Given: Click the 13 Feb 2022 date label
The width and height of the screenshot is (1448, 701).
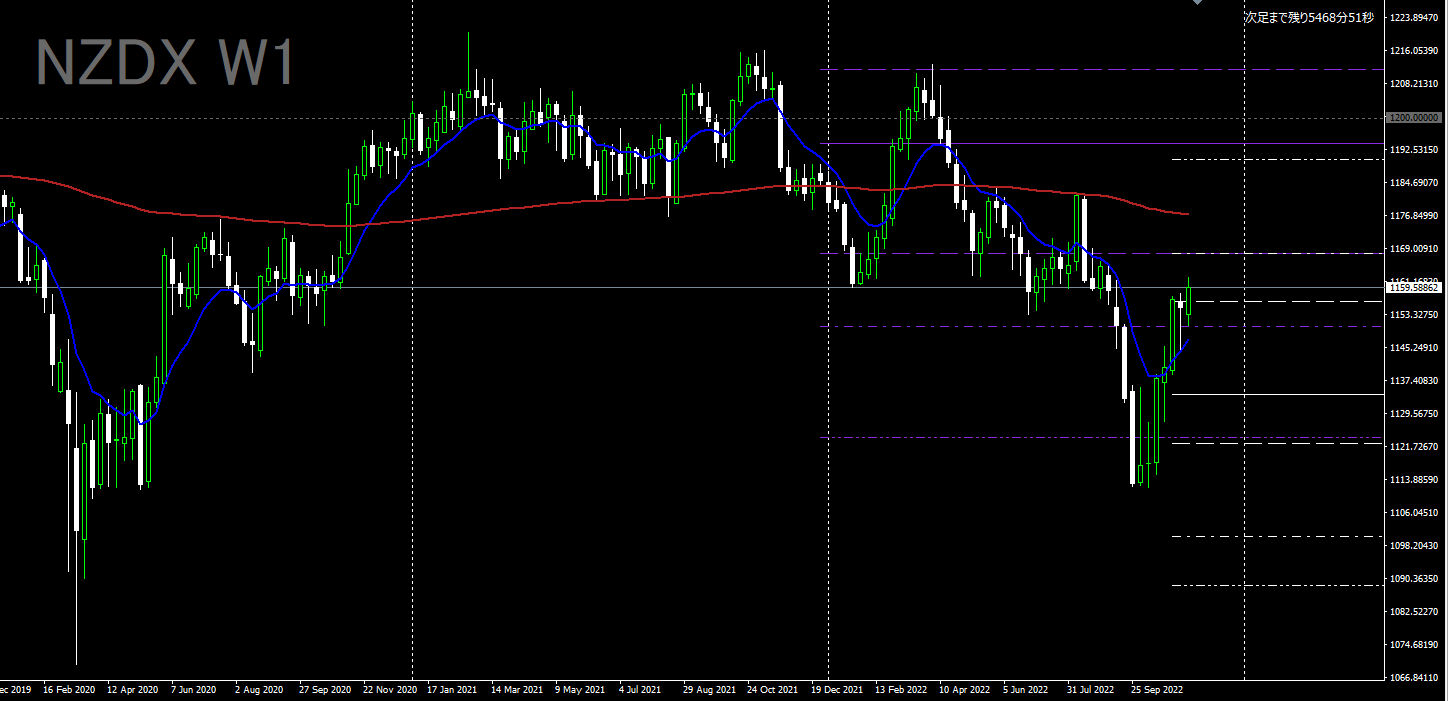Looking at the screenshot, I should (x=900, y=690).
